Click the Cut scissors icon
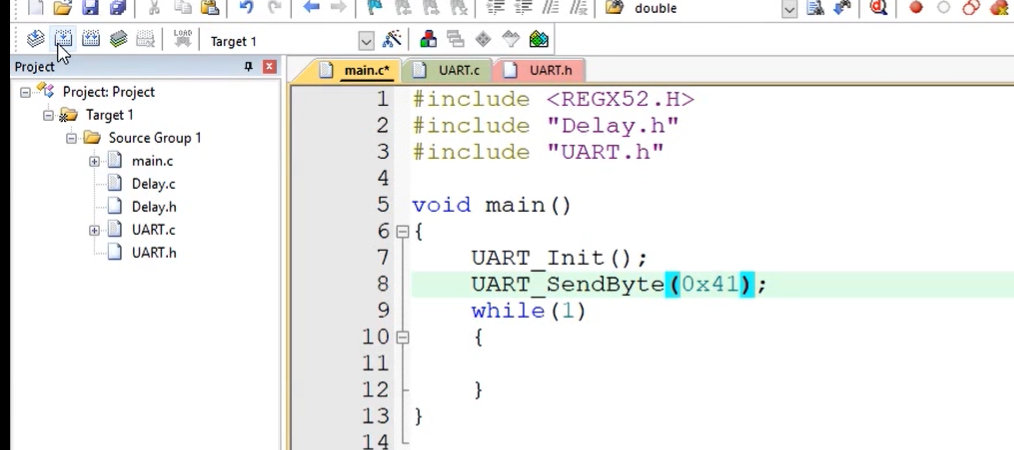The image size is (1014, 450). [154, 7]
